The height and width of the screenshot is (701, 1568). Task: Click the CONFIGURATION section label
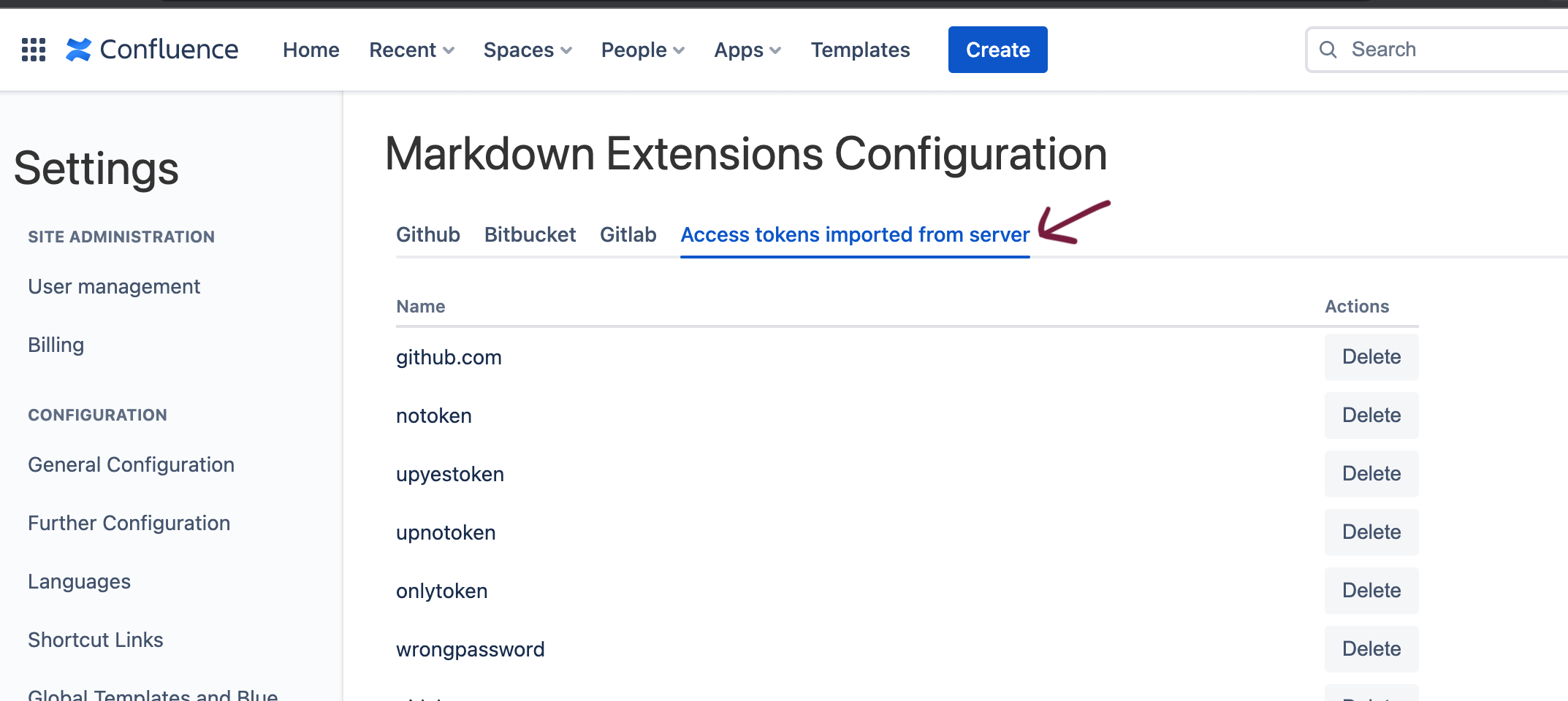(x=98, y=415)
